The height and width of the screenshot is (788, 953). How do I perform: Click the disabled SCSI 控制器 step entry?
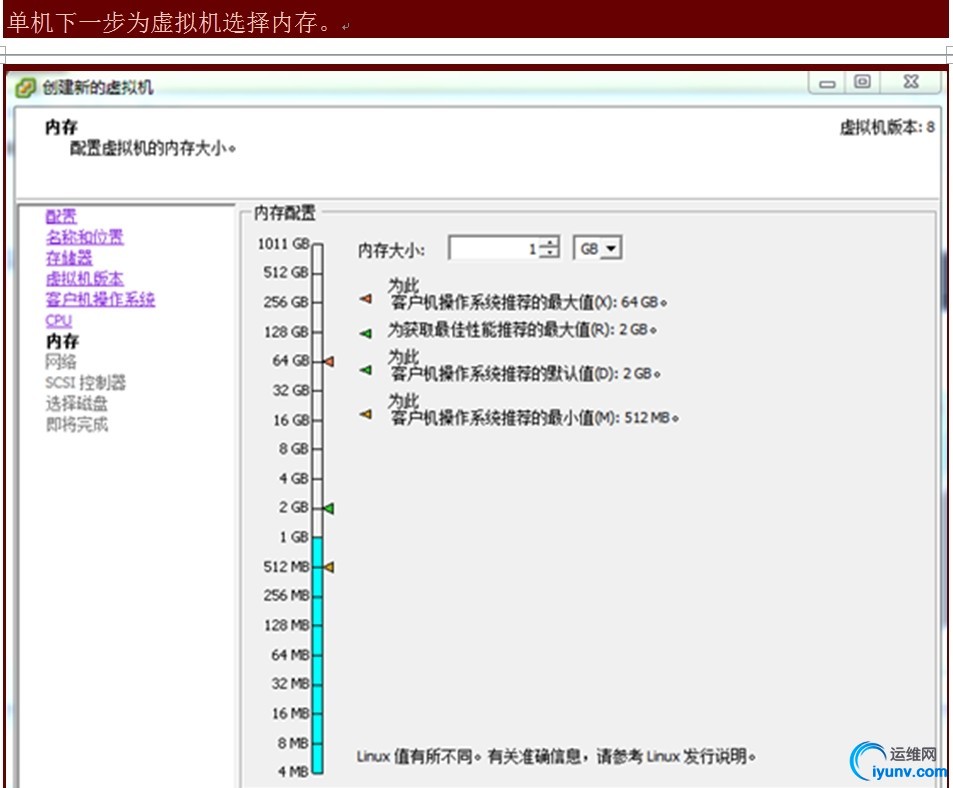tap(86, 383)
